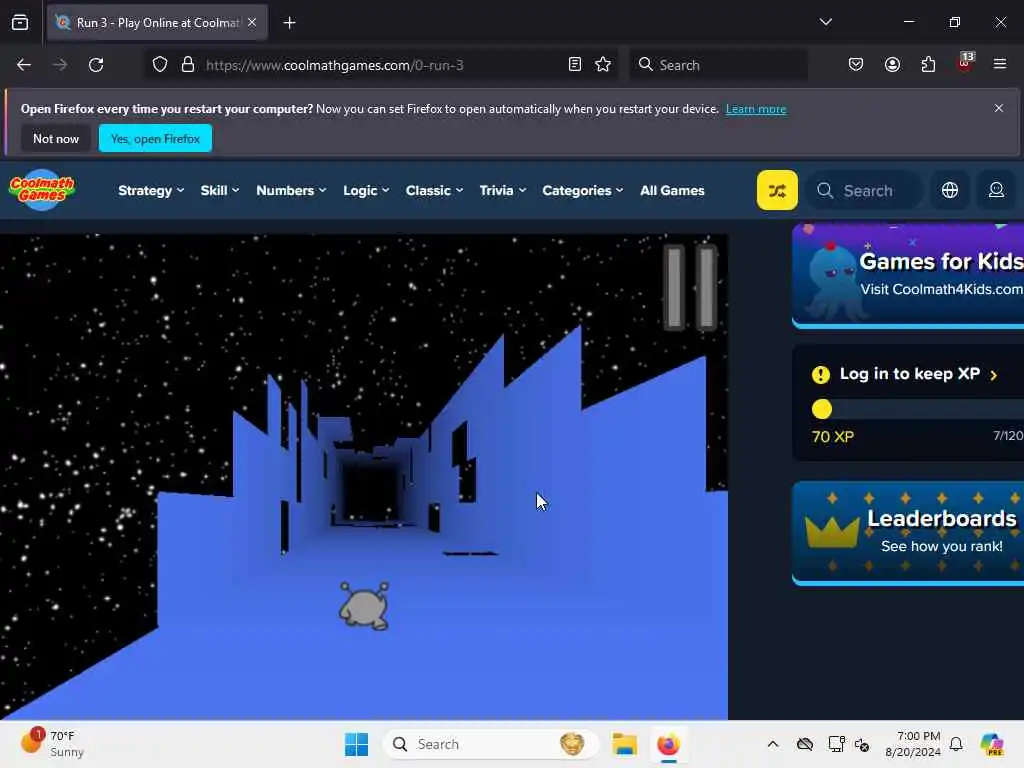Expand the Categories menu
Viewport: 1024px width, 768px height.
tap(582, 190)
